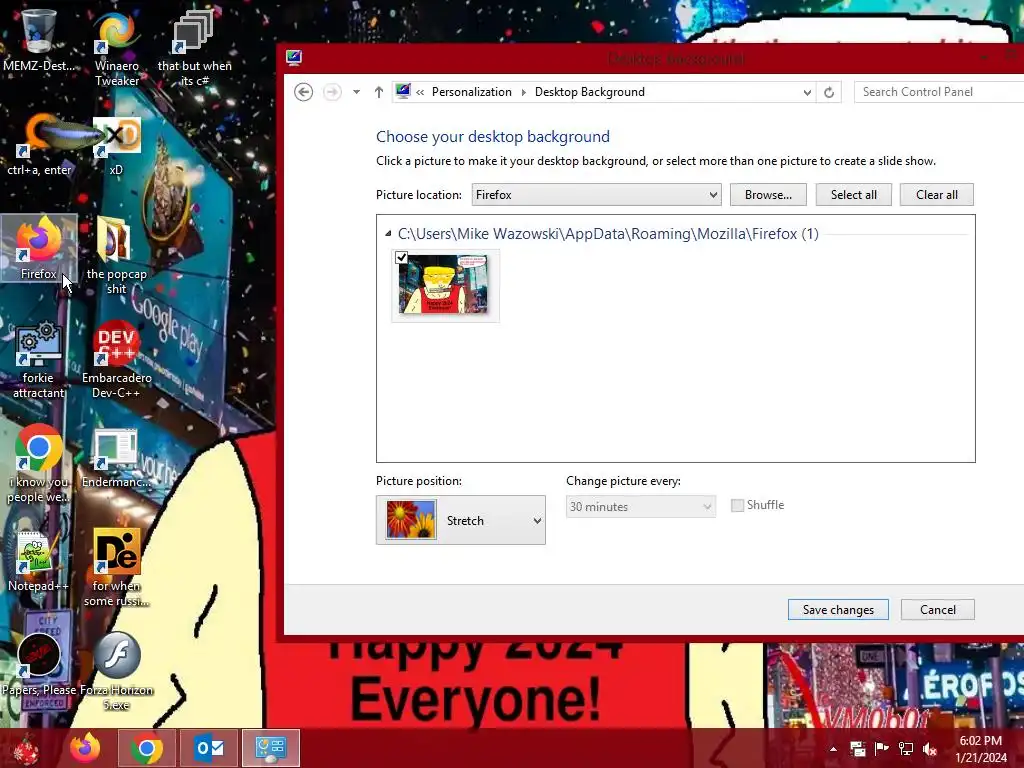Open 'ctrl+a, enter' desktop shortcut

pyautogui.click(x=39, y=145)
